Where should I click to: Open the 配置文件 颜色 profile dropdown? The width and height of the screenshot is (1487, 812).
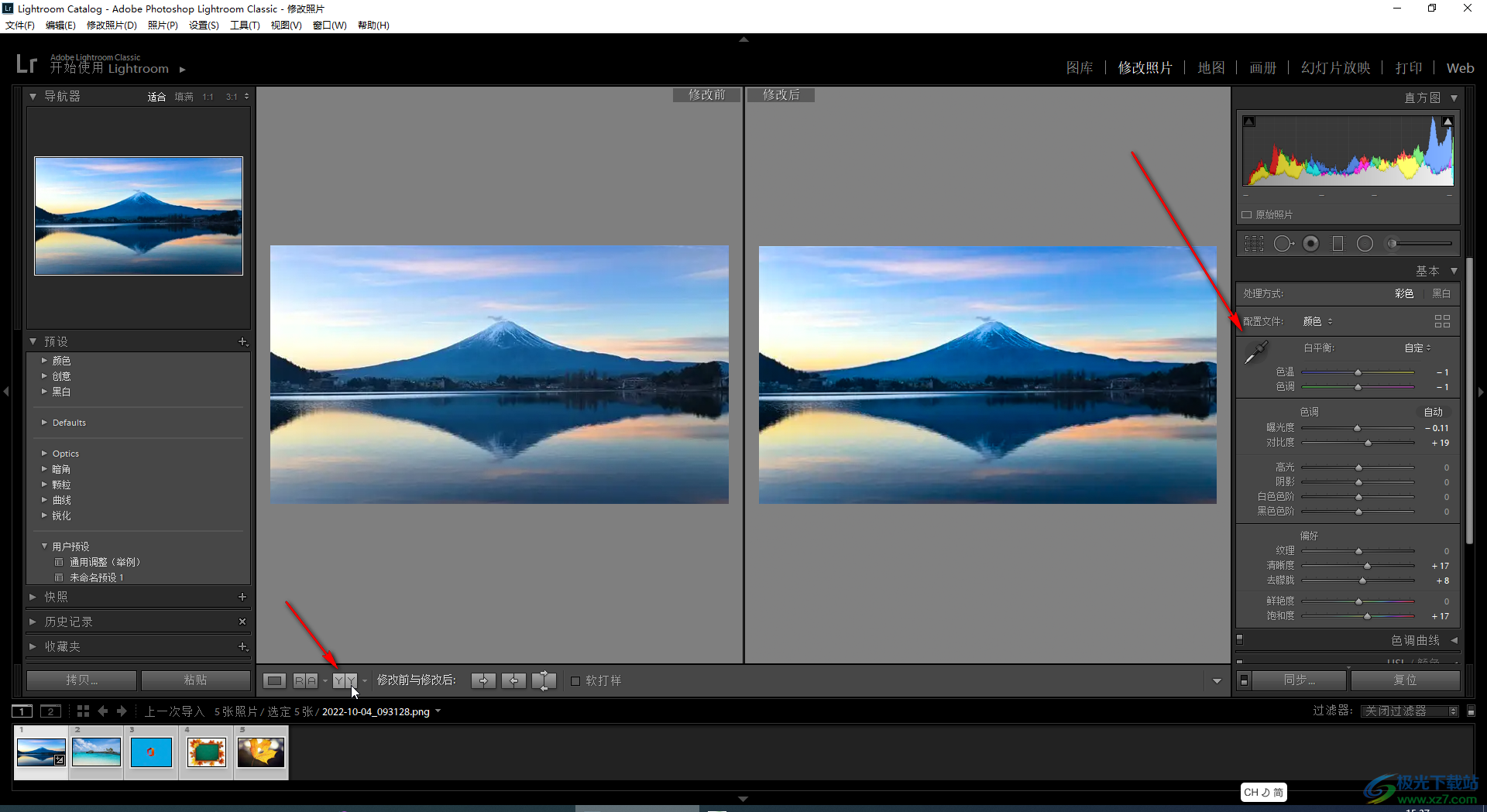click(1317, 321)
